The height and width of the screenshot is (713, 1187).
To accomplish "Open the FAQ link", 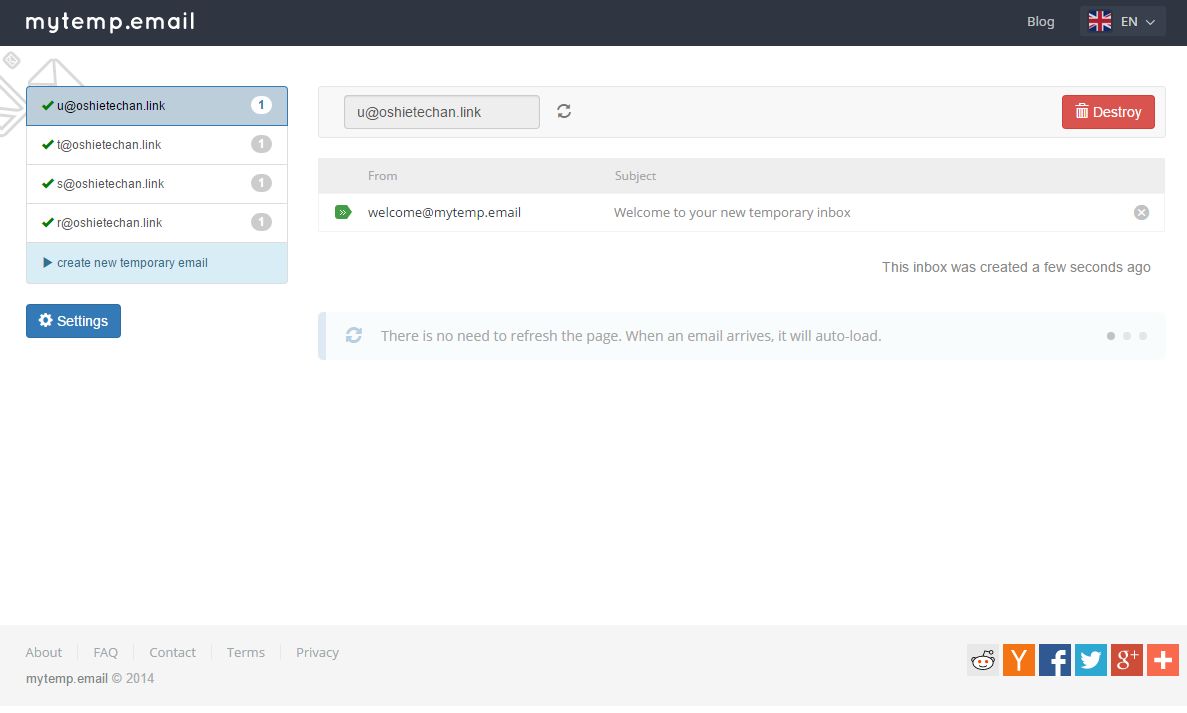I will [x=105, y=652].
